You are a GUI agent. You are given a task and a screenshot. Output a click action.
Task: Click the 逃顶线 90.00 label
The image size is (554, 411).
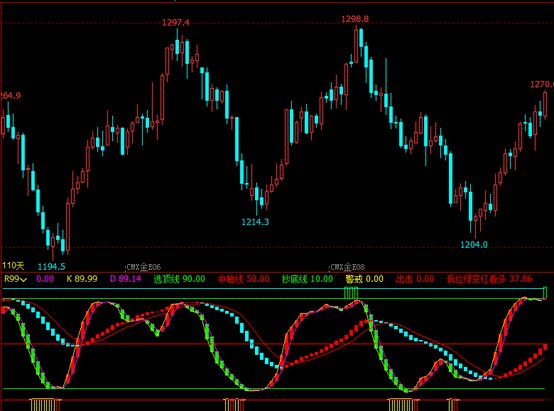coord(179,279)
